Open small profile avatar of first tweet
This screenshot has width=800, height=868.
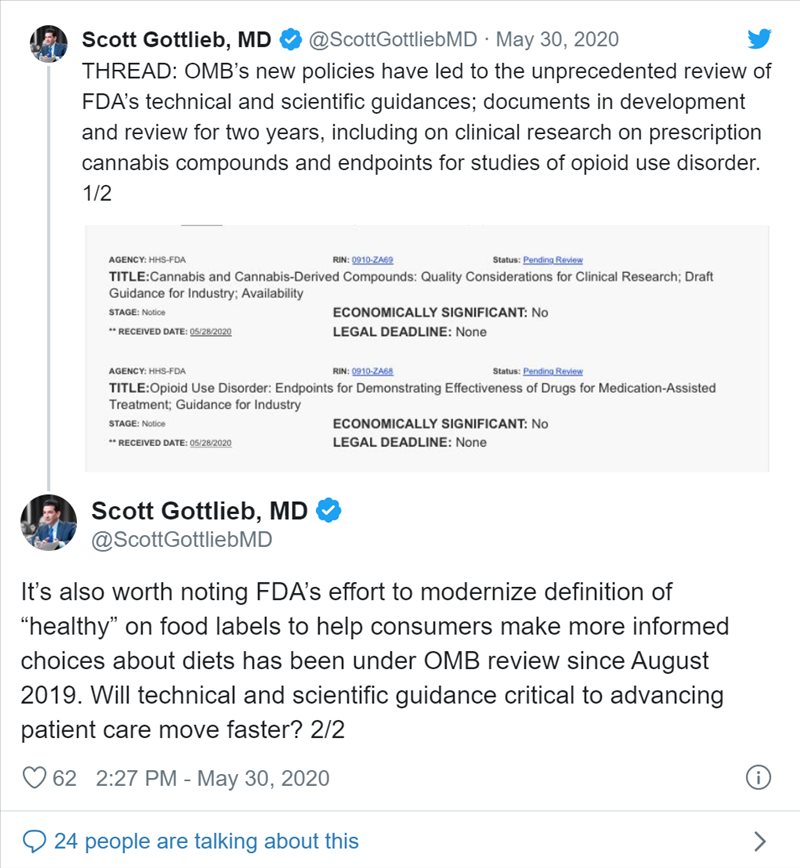tap(49, 43)
